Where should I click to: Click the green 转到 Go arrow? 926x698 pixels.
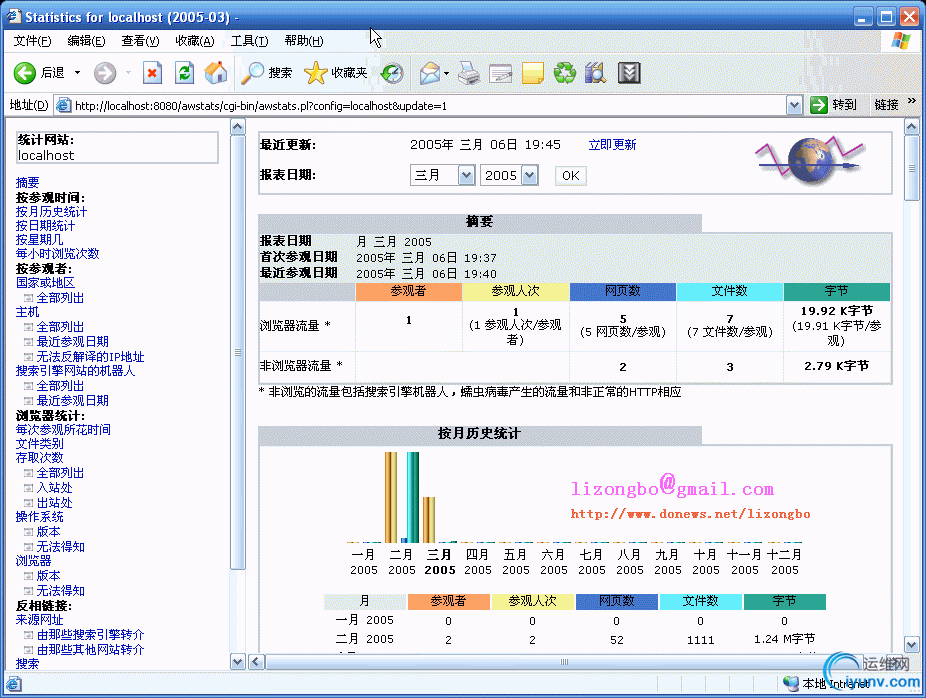(819, 105)
